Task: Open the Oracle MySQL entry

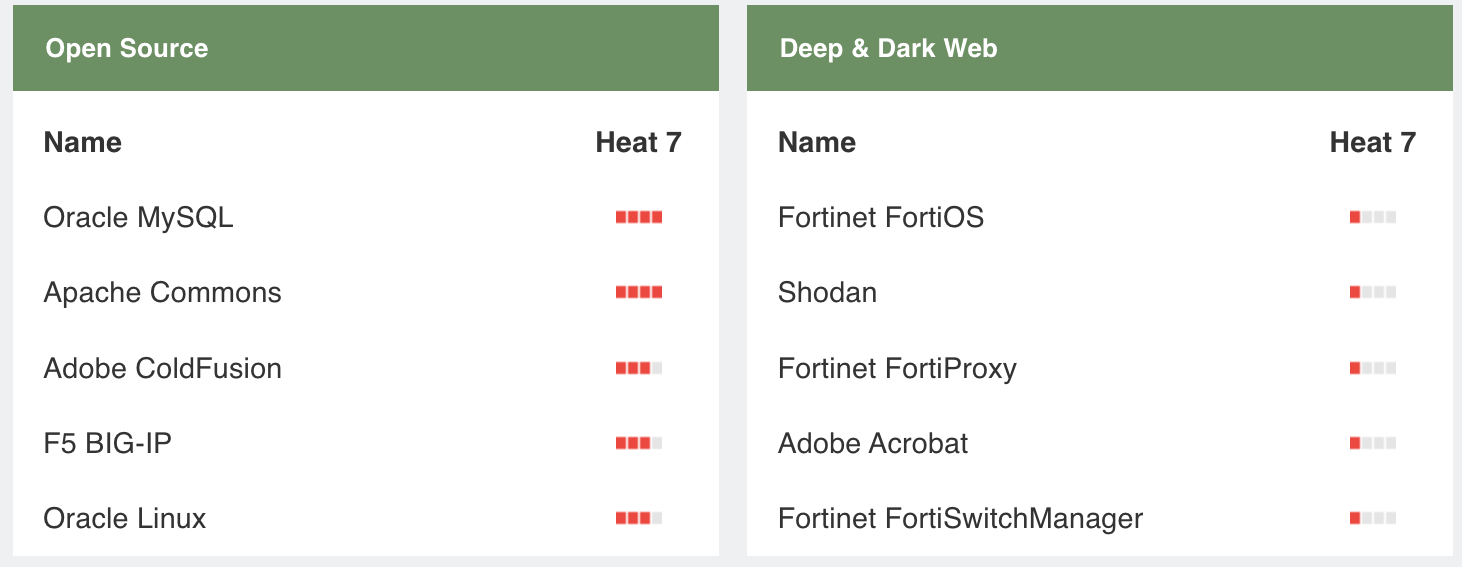Action: click(138, 217)
